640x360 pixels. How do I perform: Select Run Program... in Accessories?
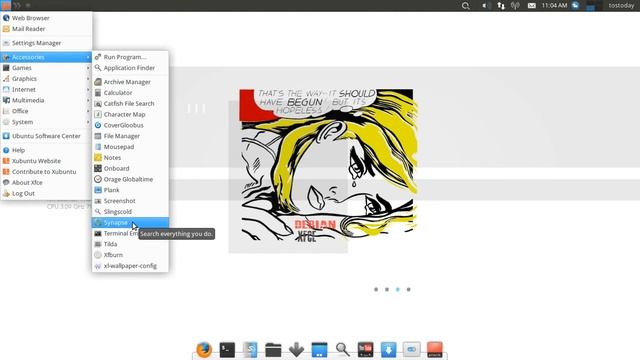130,57
